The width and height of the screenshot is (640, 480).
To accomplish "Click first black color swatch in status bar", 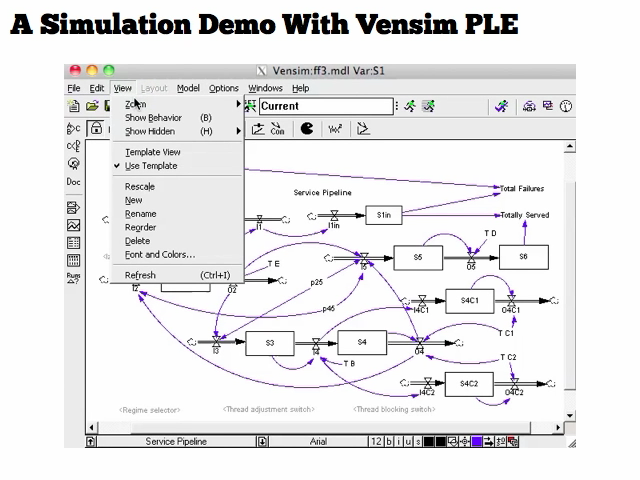I will pyautogui.click(x=429, y=442).
